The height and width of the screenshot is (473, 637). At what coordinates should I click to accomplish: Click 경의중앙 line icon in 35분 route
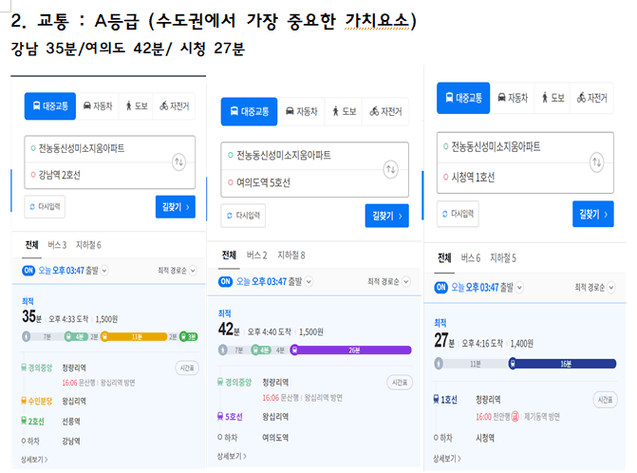(24, 368)
